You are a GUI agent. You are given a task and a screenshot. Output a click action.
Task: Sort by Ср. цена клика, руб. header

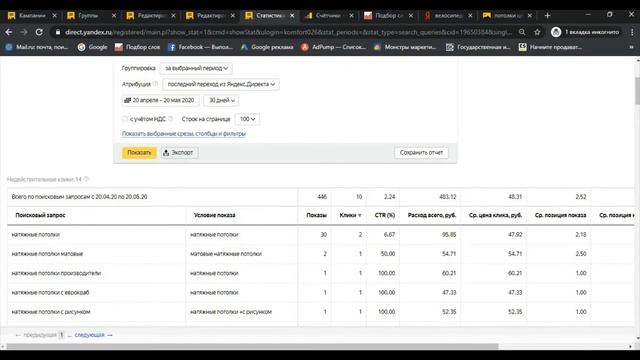[496, 216]
